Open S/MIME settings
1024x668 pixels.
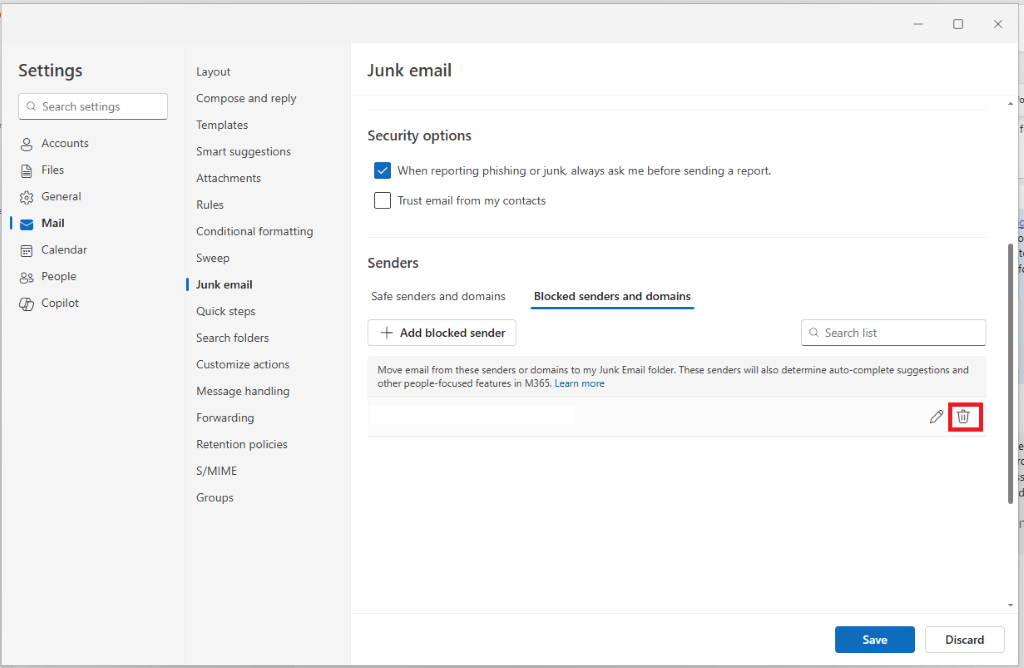tap(216, 471)
